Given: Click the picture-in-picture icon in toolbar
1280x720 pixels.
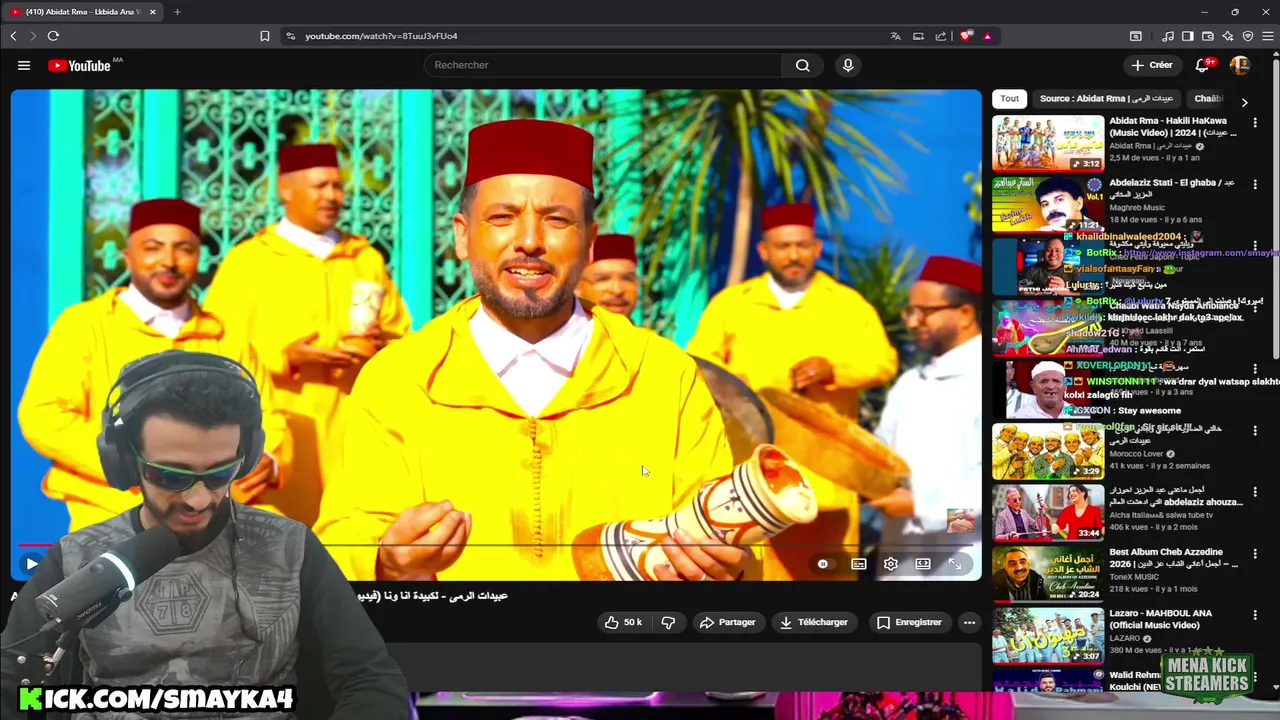Looking at the screenshot, I should (x=1136, y=36).
